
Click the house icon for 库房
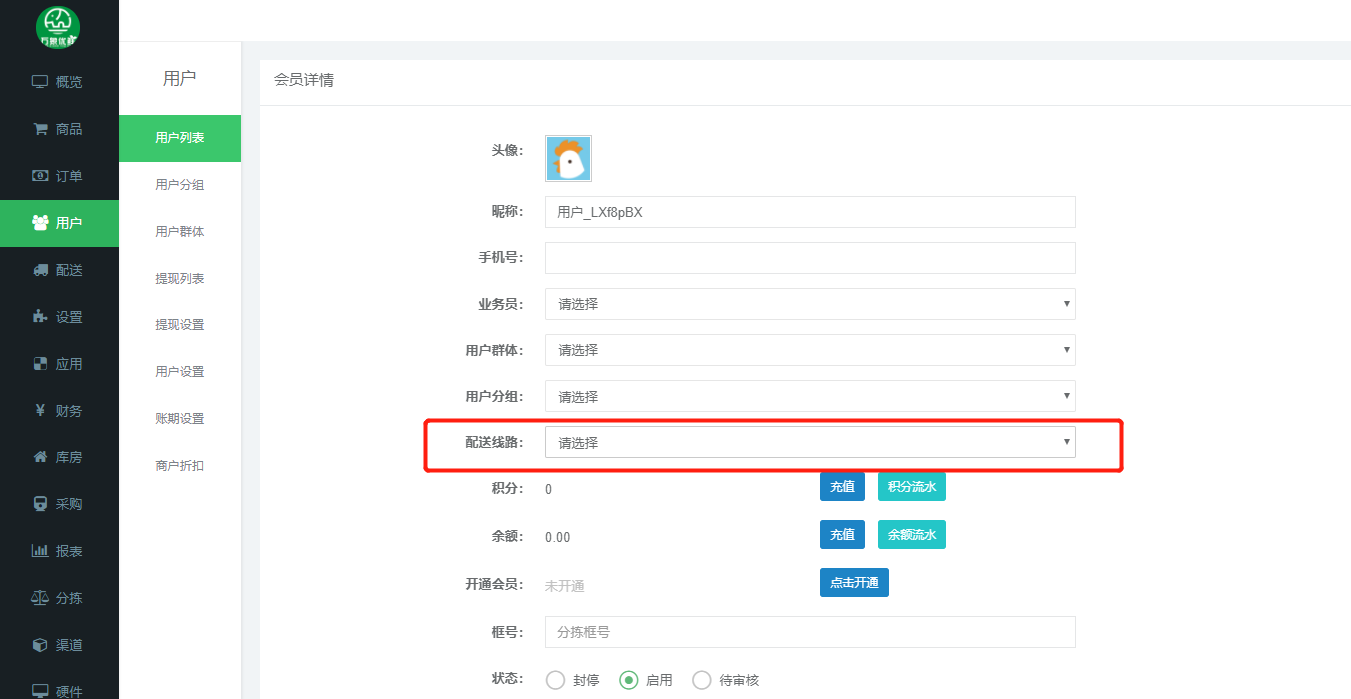click(40, 457)
